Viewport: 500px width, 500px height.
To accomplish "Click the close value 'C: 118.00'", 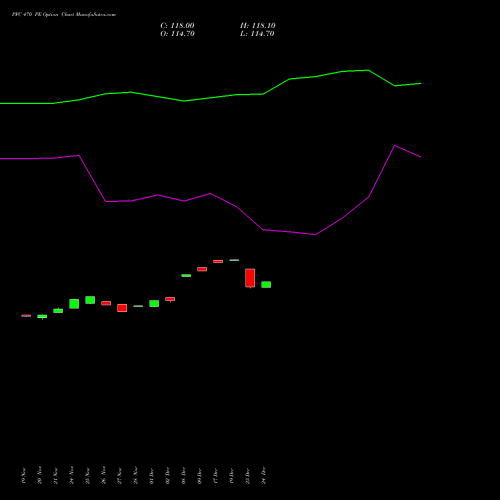I will pos(177,26).
